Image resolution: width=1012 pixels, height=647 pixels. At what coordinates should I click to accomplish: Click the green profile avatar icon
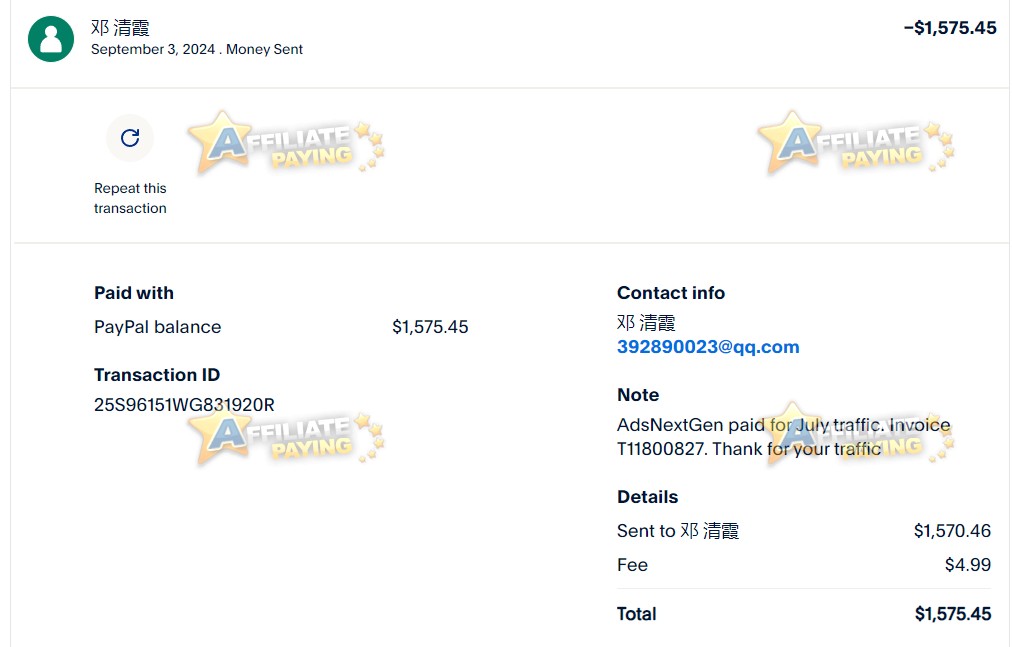point(50,38)
